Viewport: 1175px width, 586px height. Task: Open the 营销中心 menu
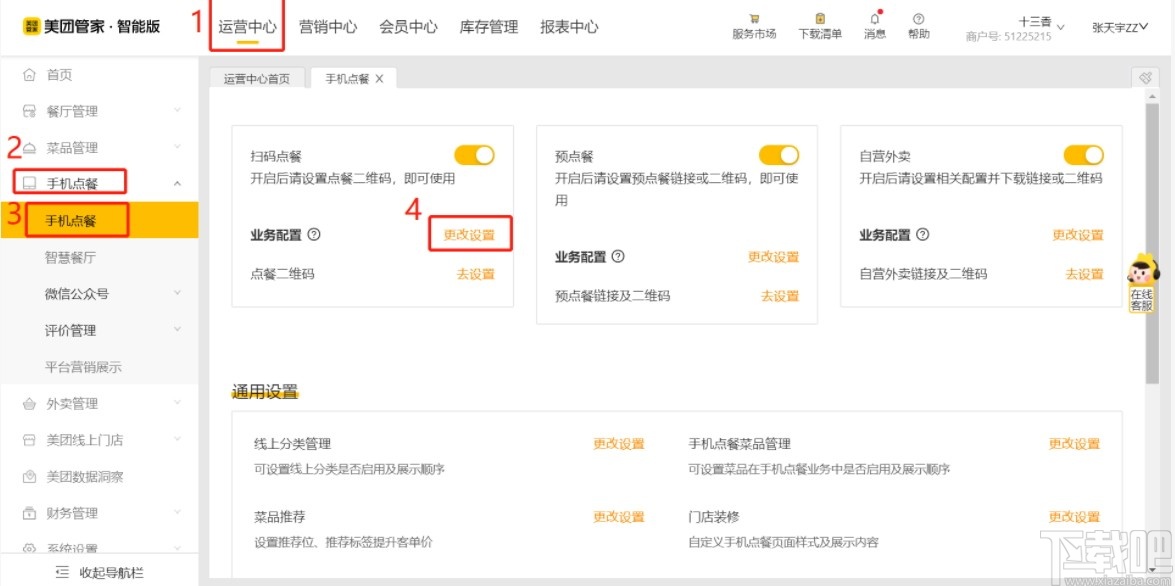tap(328, 27)
